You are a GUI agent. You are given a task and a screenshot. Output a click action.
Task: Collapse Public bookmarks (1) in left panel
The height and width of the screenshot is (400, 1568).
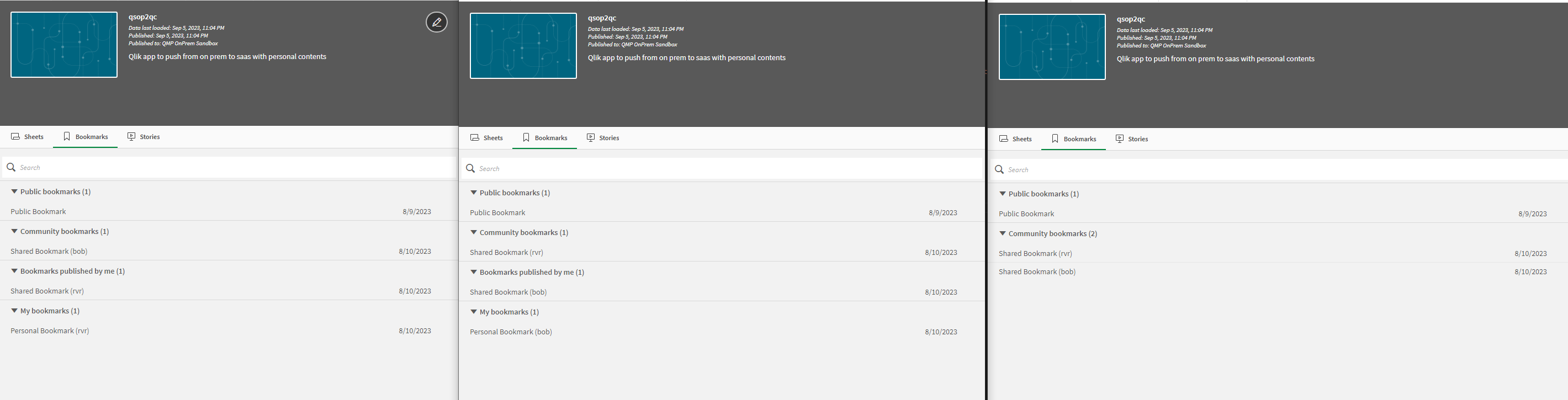(x=14, y=191)
